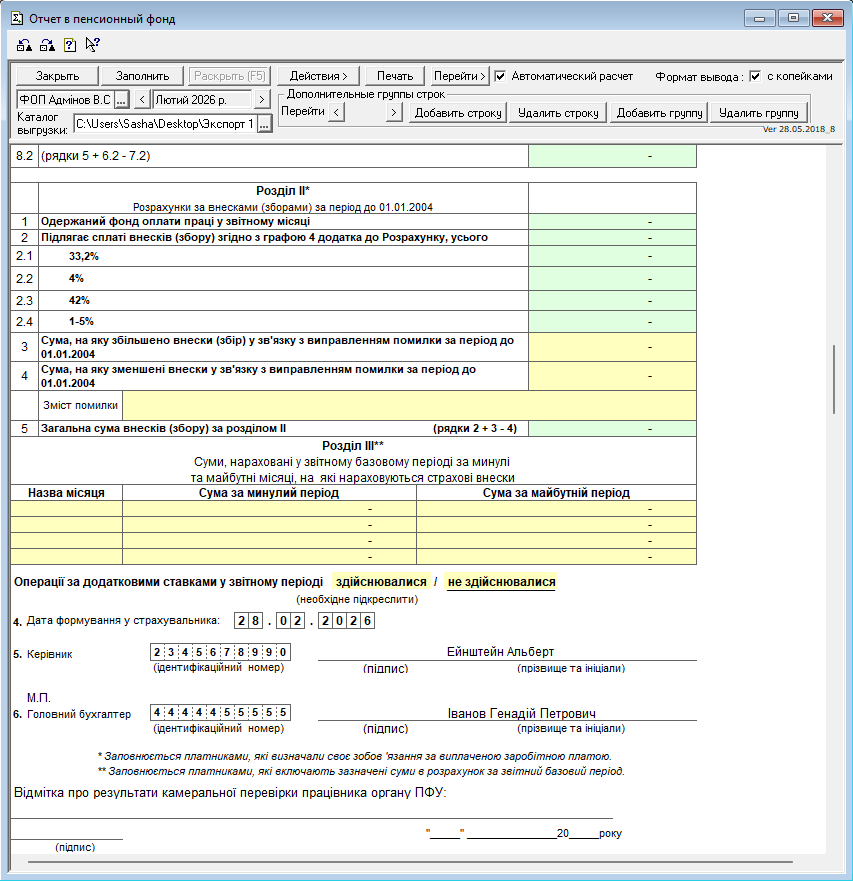Select the здійснювалися option
This screenshot has width=853, height=881.
coord(381,582)
